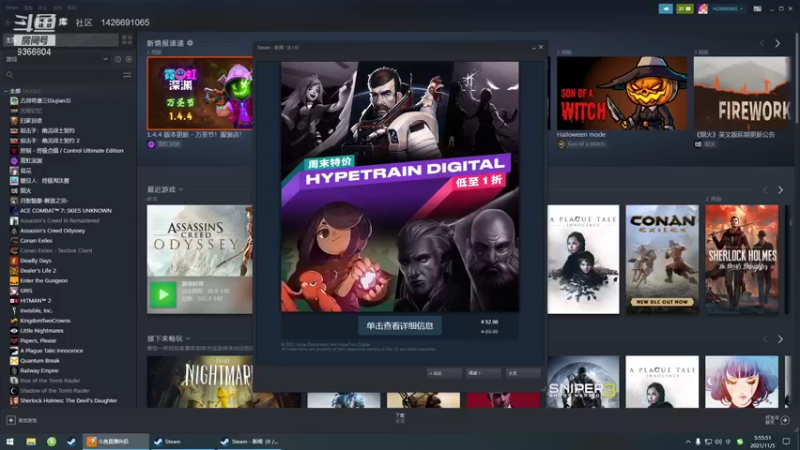Click A Plague Tale: Innocence list icon

[14, 351]
